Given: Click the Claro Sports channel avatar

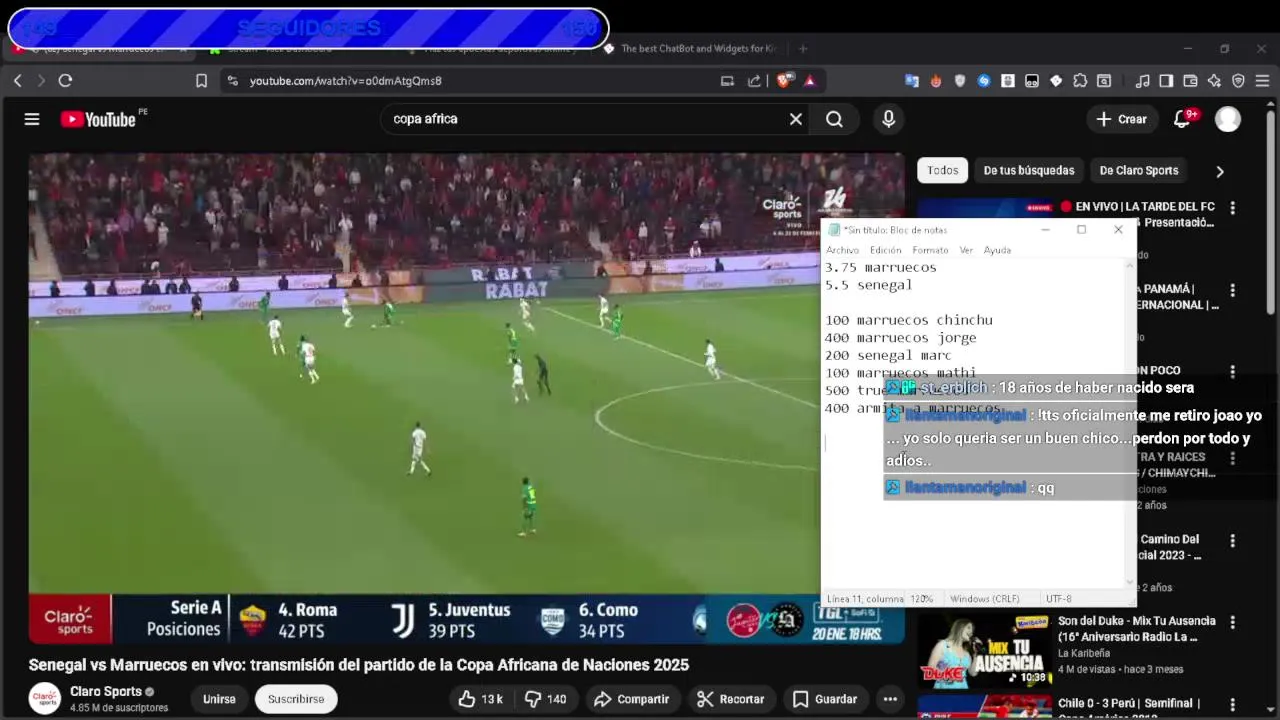Looking at the screenshot, I should pos(44,698).
